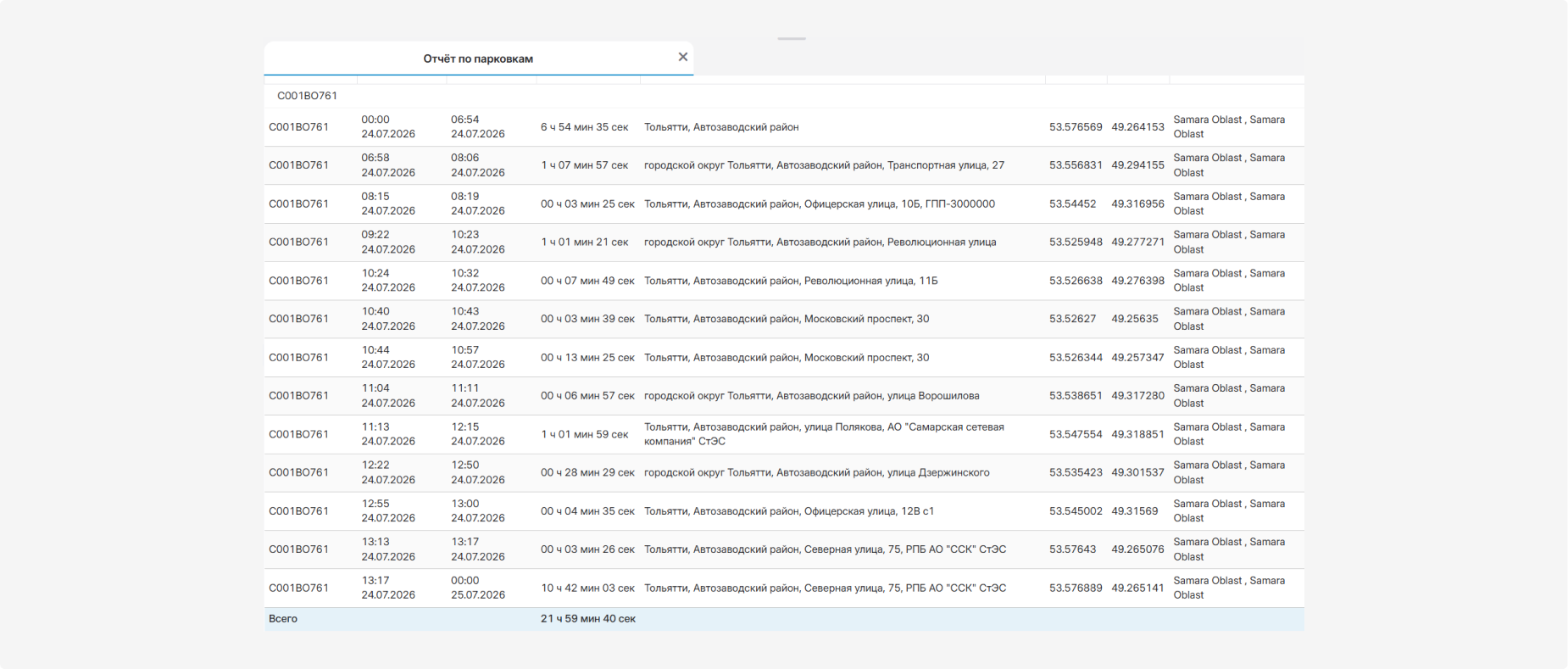The image size is (1568, 669).
Task: Click duration 6 ч 54 мин 35 сек
Action: coord(585,127)
